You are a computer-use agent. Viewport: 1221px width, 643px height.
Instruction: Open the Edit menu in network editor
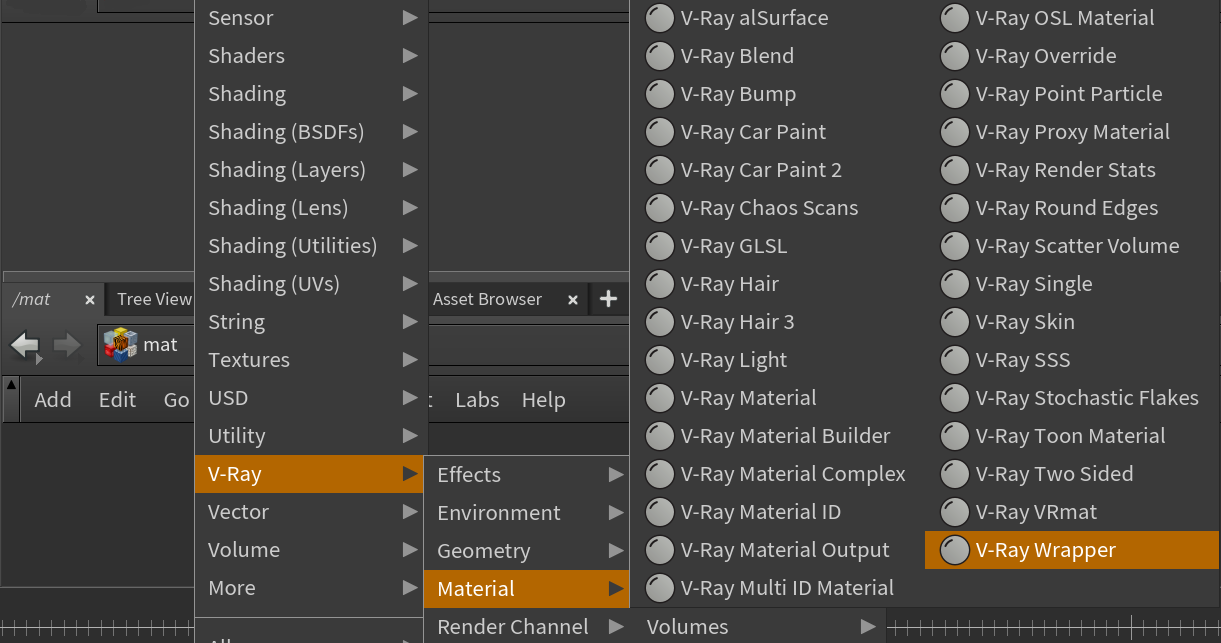pyautogui.click(x=117, y=400)
